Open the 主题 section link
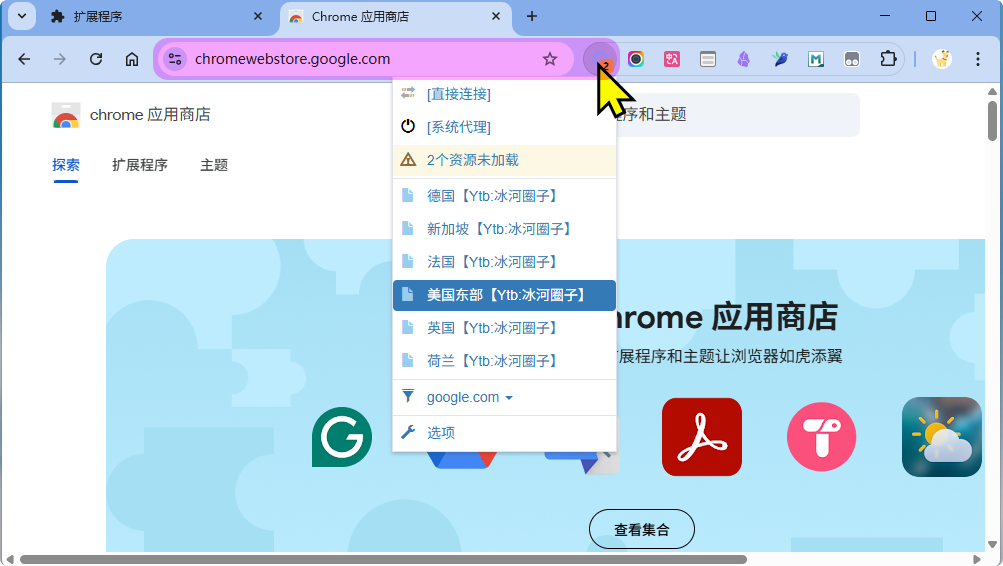Viewport: 1003px width, 566px height. click(x=214, y=165)
